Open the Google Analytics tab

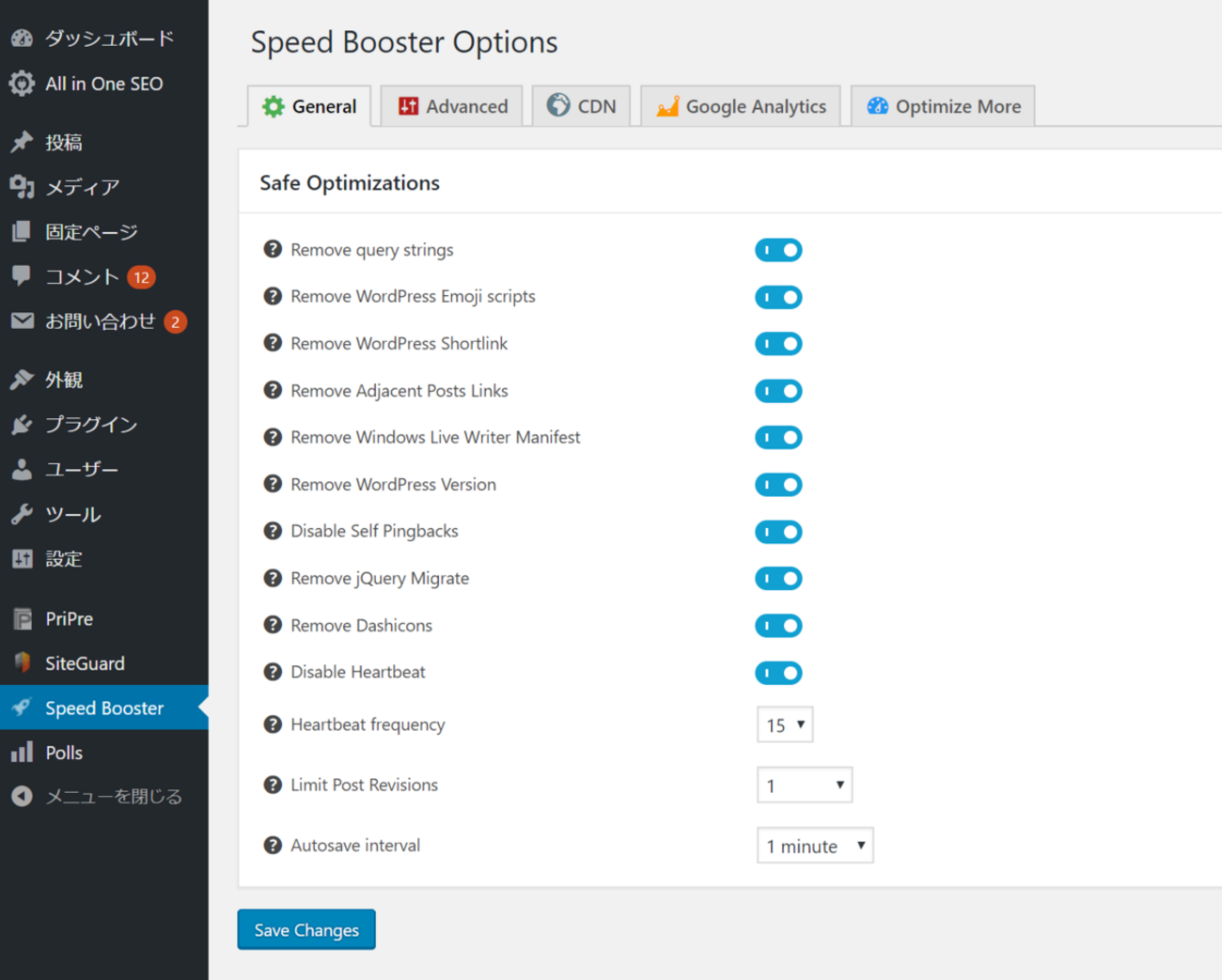[x=741, y=106]
